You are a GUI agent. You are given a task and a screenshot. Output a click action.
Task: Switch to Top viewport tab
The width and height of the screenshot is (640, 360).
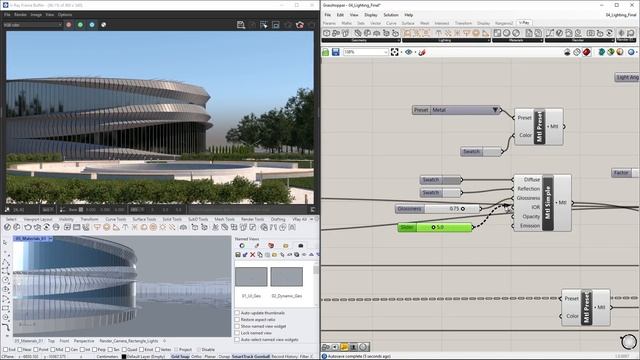click(51, 340)
